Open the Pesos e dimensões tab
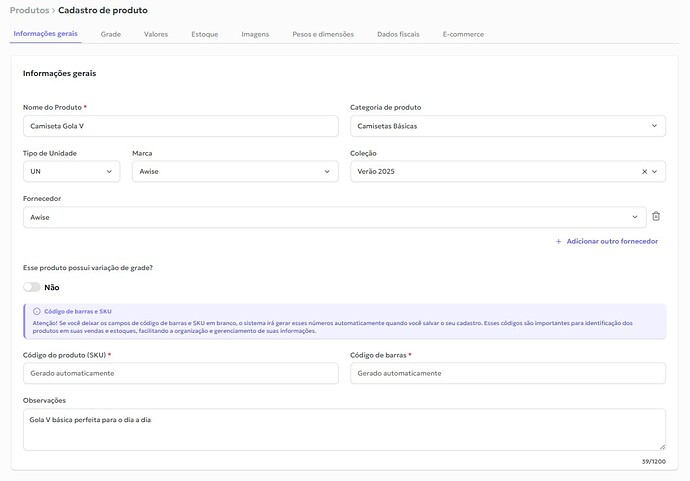This screenshot has width=690, height=481. [x=323, y=34]
